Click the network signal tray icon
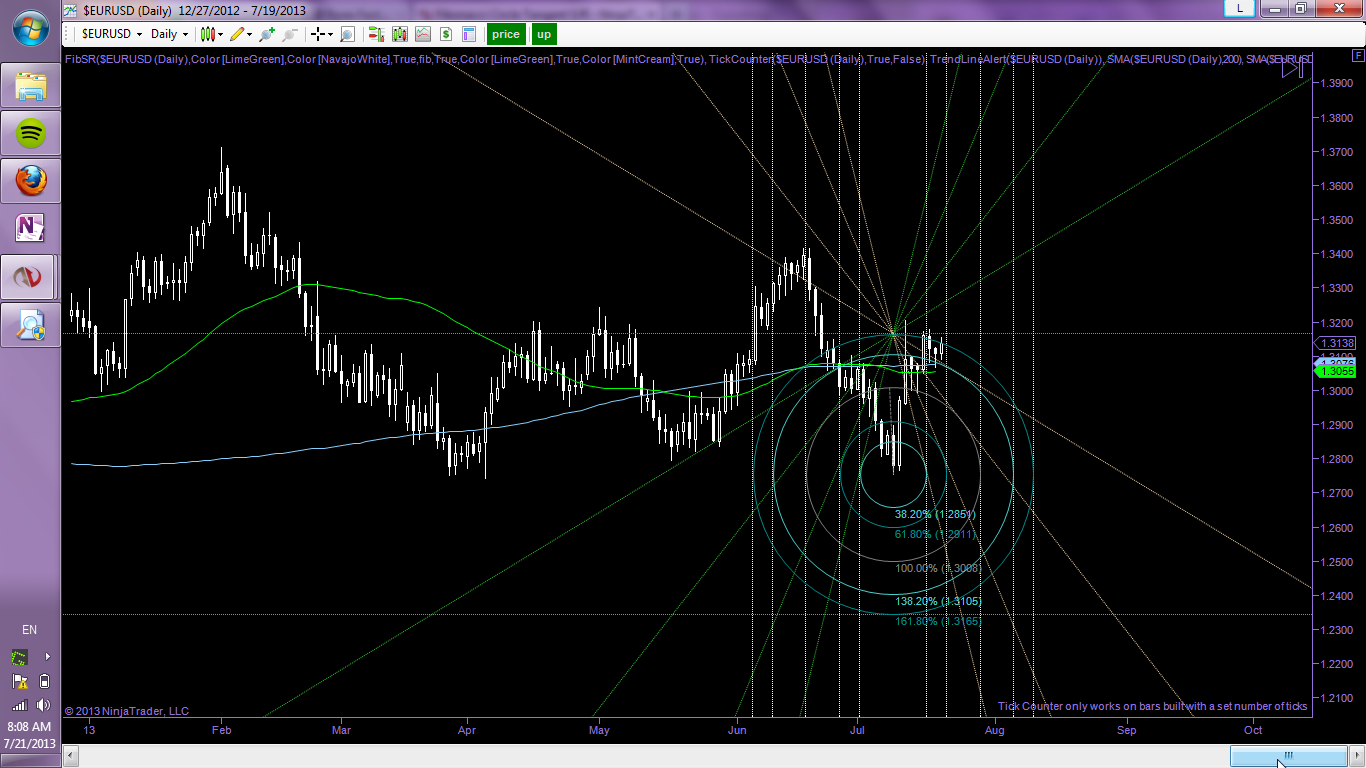The width and height of the screenshot is (1366, 768). point(19,706)
